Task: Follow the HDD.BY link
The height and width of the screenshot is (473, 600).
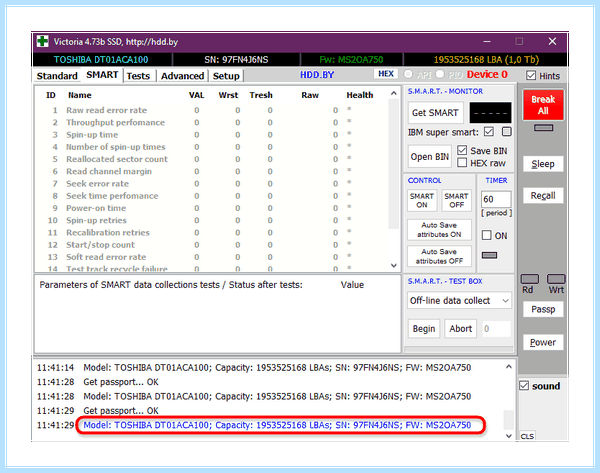Action: point(317,75)
